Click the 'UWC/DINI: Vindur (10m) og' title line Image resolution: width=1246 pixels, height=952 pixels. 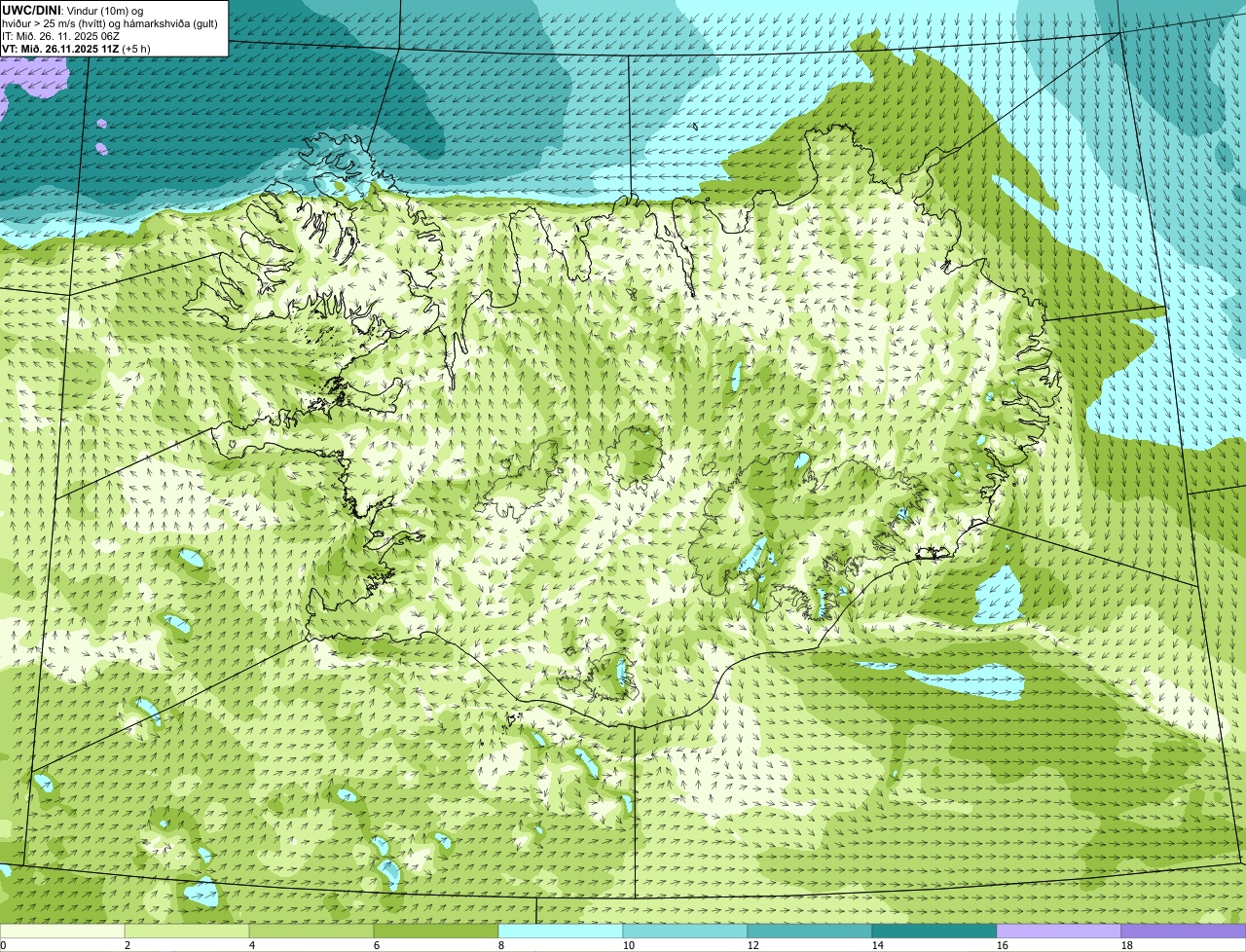pyautogui.click(x=73, y=11)
